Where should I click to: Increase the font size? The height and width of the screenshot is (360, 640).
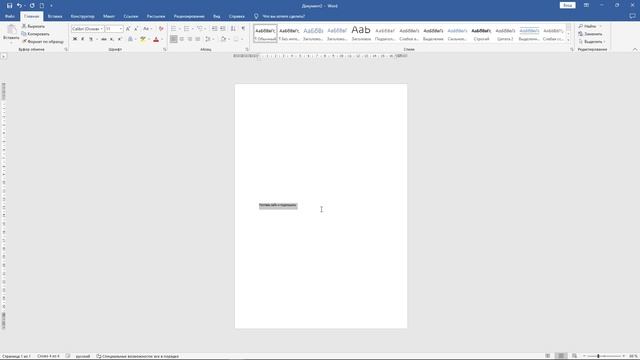[x=128, y=29]
